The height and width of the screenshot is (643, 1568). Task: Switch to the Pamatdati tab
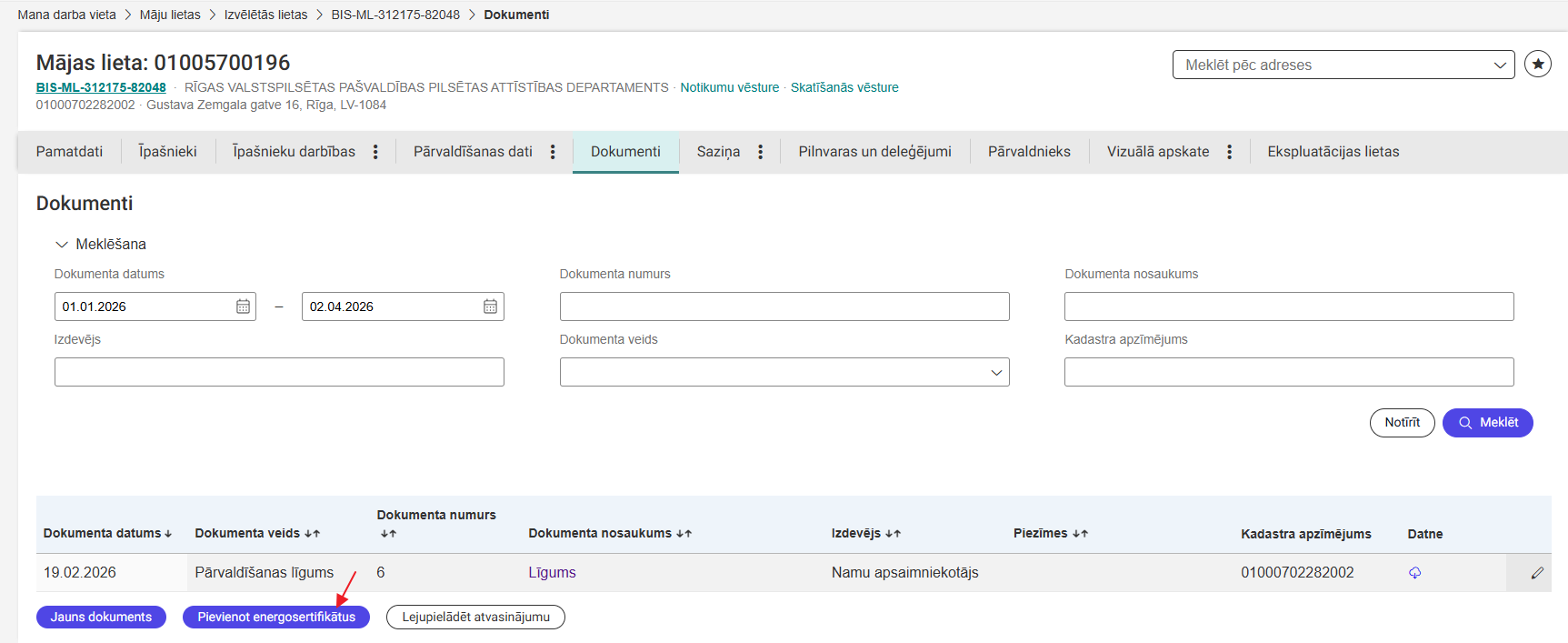pyautogui.click(x=69, y=152)
